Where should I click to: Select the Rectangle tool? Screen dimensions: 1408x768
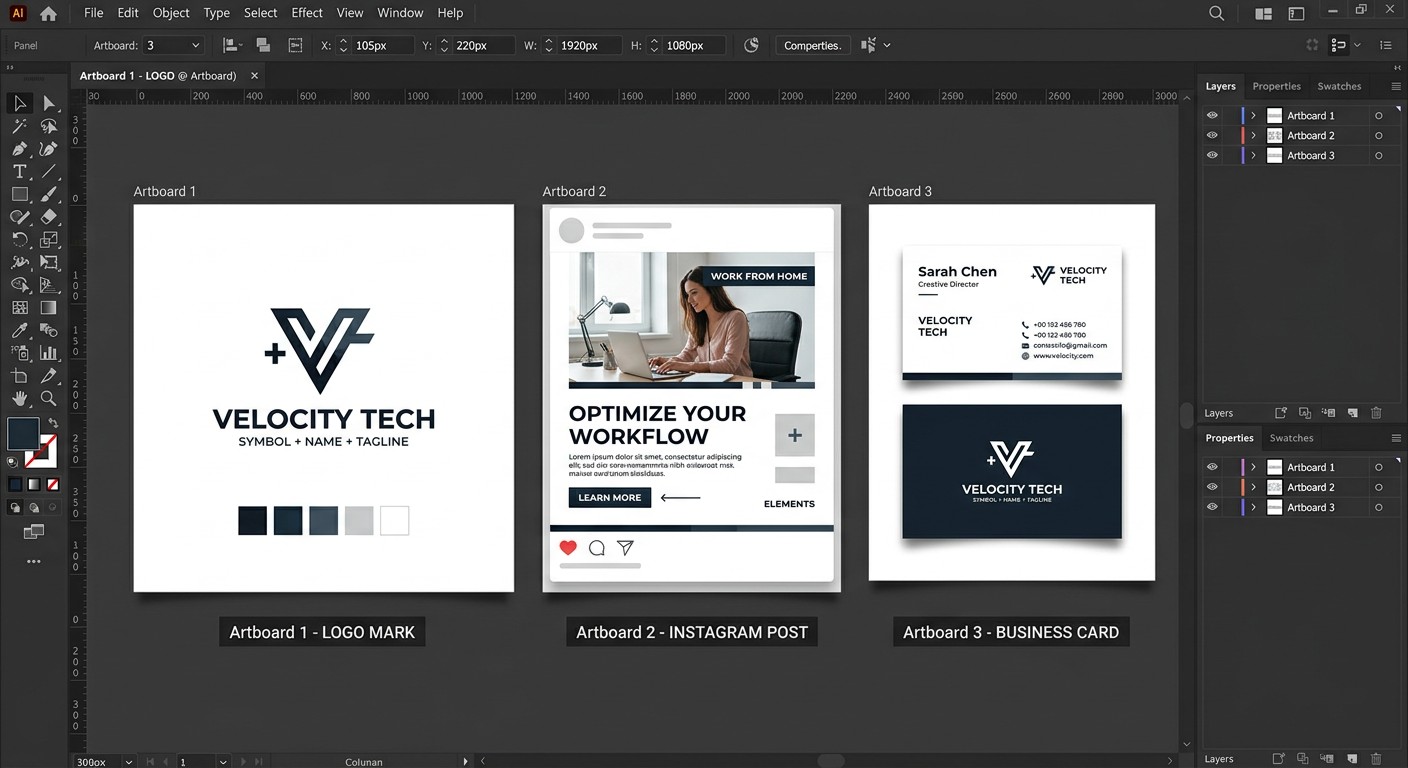click(x=19, y=194)
